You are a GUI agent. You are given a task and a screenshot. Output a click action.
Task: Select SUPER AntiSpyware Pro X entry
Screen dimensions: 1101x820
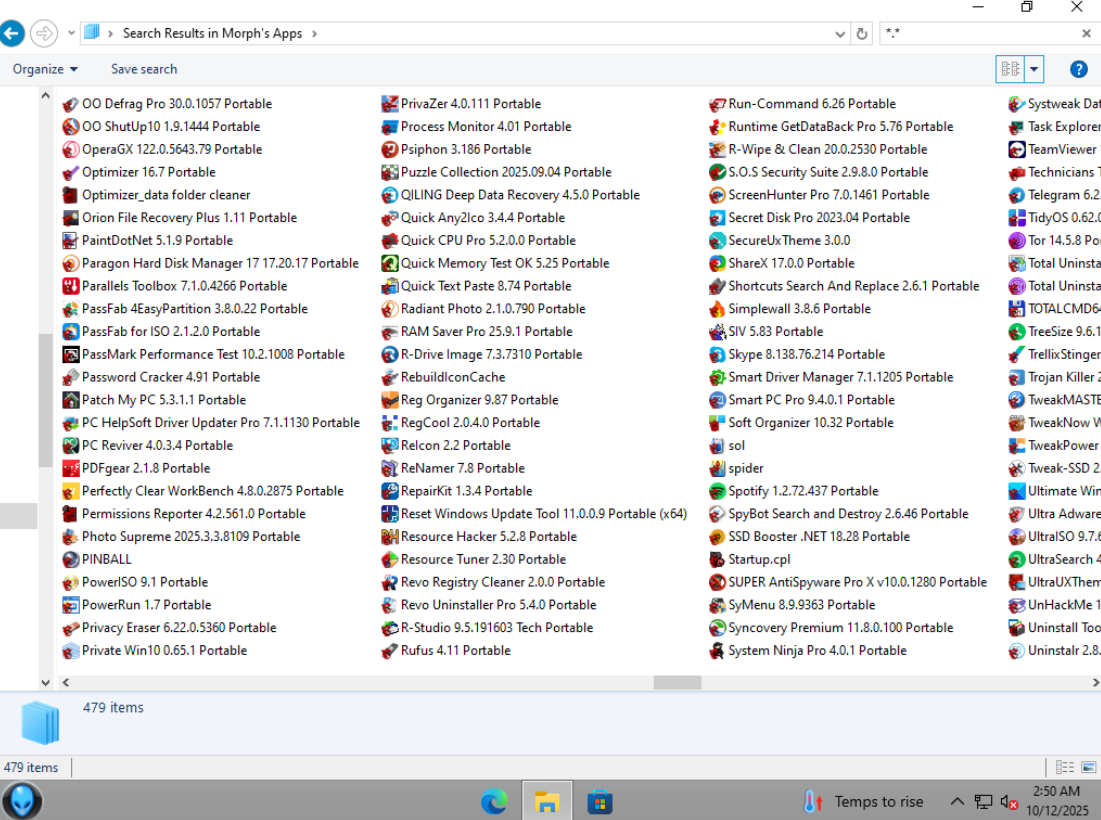pos(848,583)
